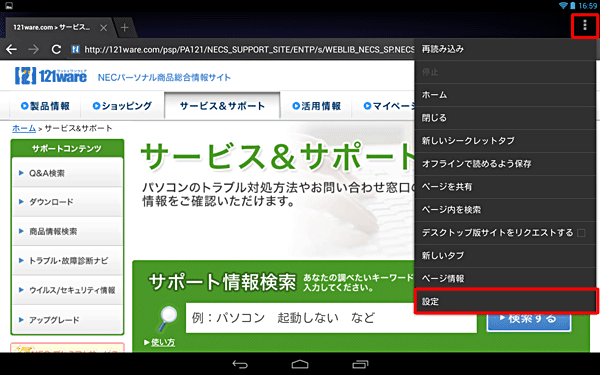Open the 製品情報 navigation tab
Image resolution: width=600 pixels, height=375 pixels.
45,106
